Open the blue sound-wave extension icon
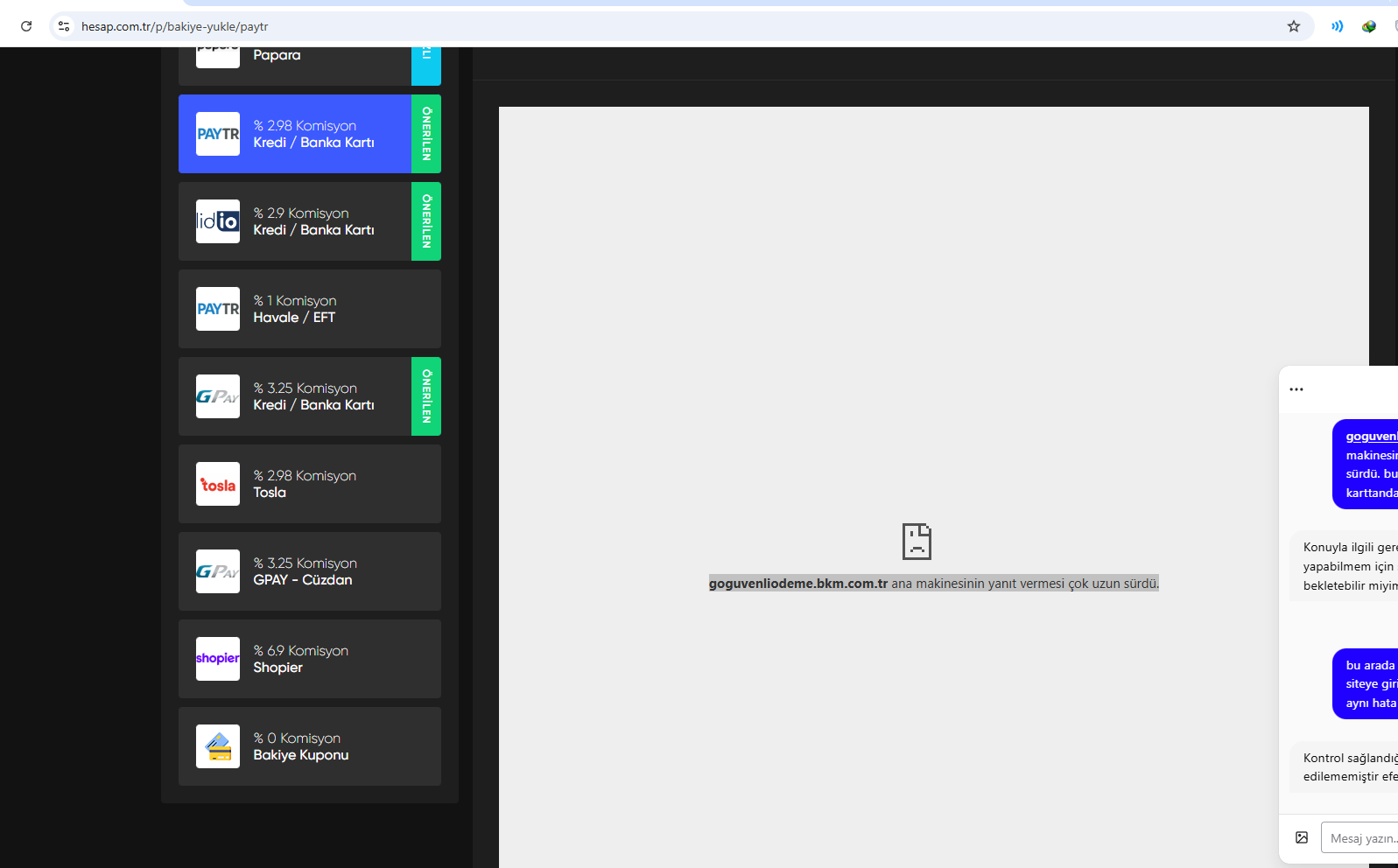The height and width of the screenshot is (868, 1398). pos(1337,26)
